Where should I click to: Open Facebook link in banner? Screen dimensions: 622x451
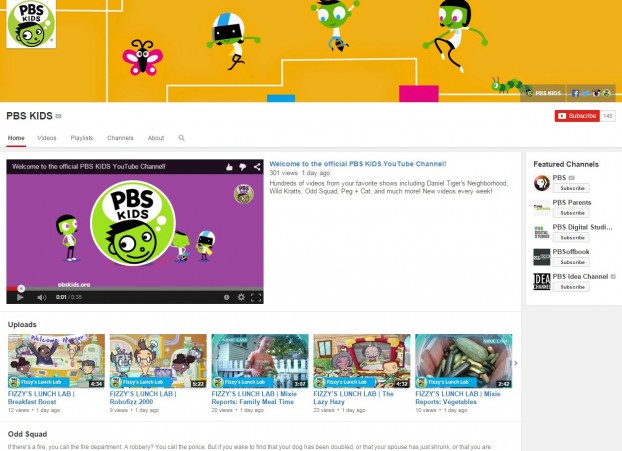(x=575, y=93)
